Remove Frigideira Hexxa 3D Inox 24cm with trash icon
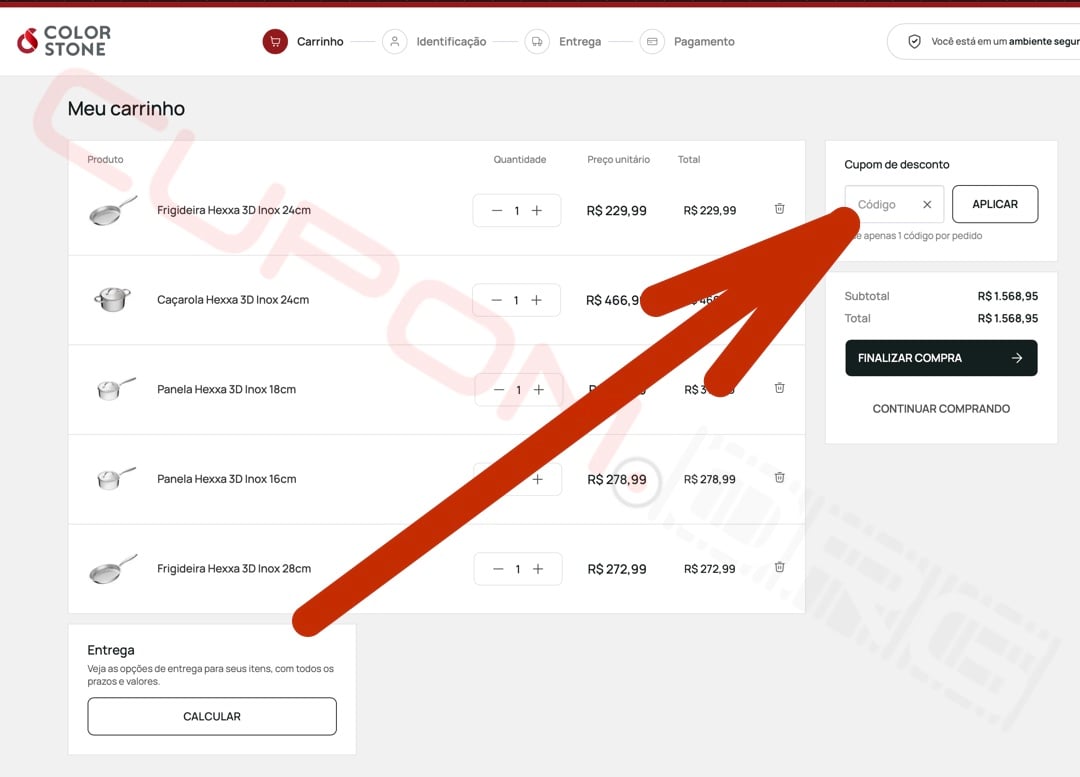The width and height of the screenshot is (1080, 777). click(779, 209)
